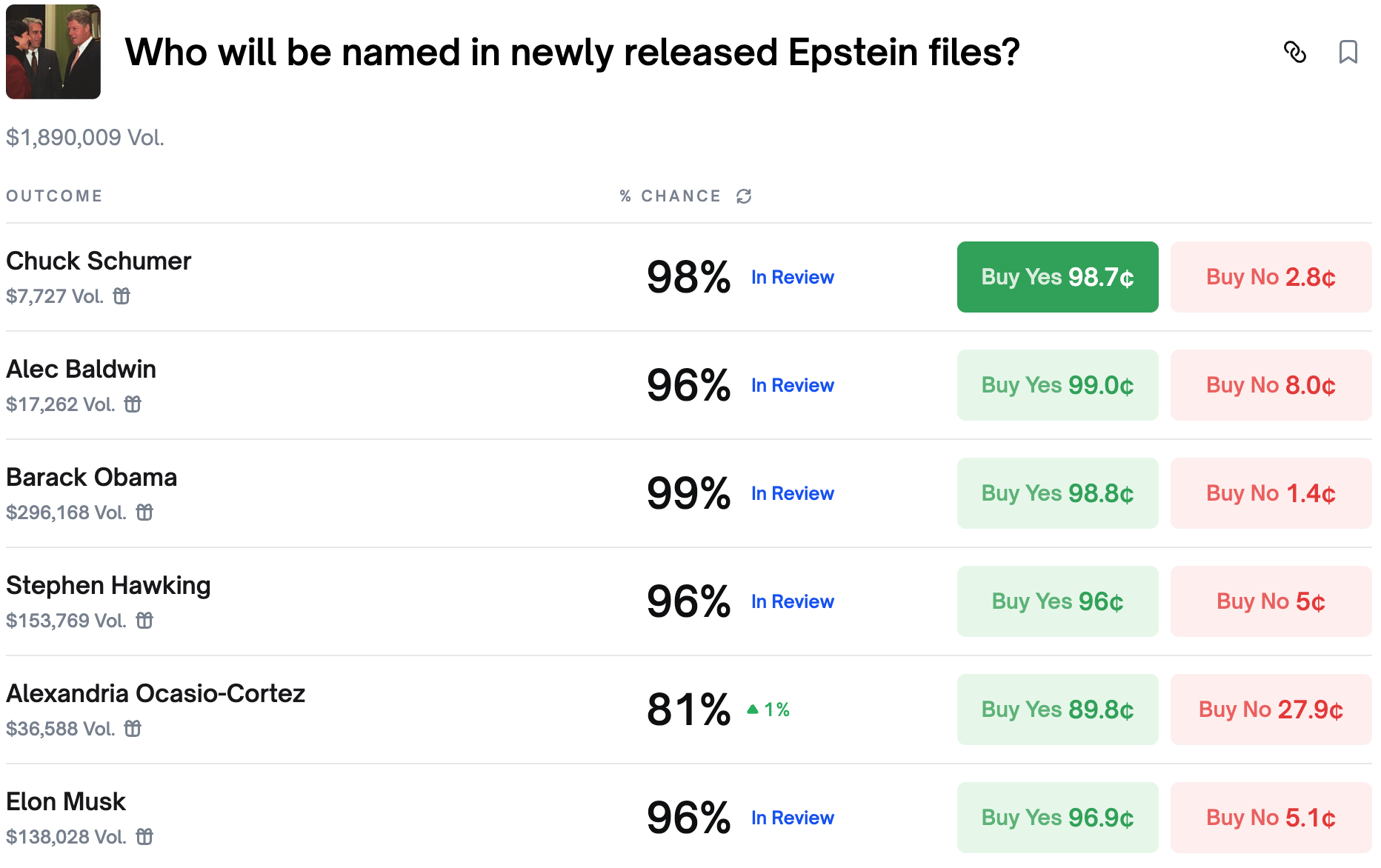The width and height of the screenshot is (1381, 868).
Task: Buy Yes on Alexandria Ocasio-Cortez at 89.8¢
Action: [x=1057, y=710]
